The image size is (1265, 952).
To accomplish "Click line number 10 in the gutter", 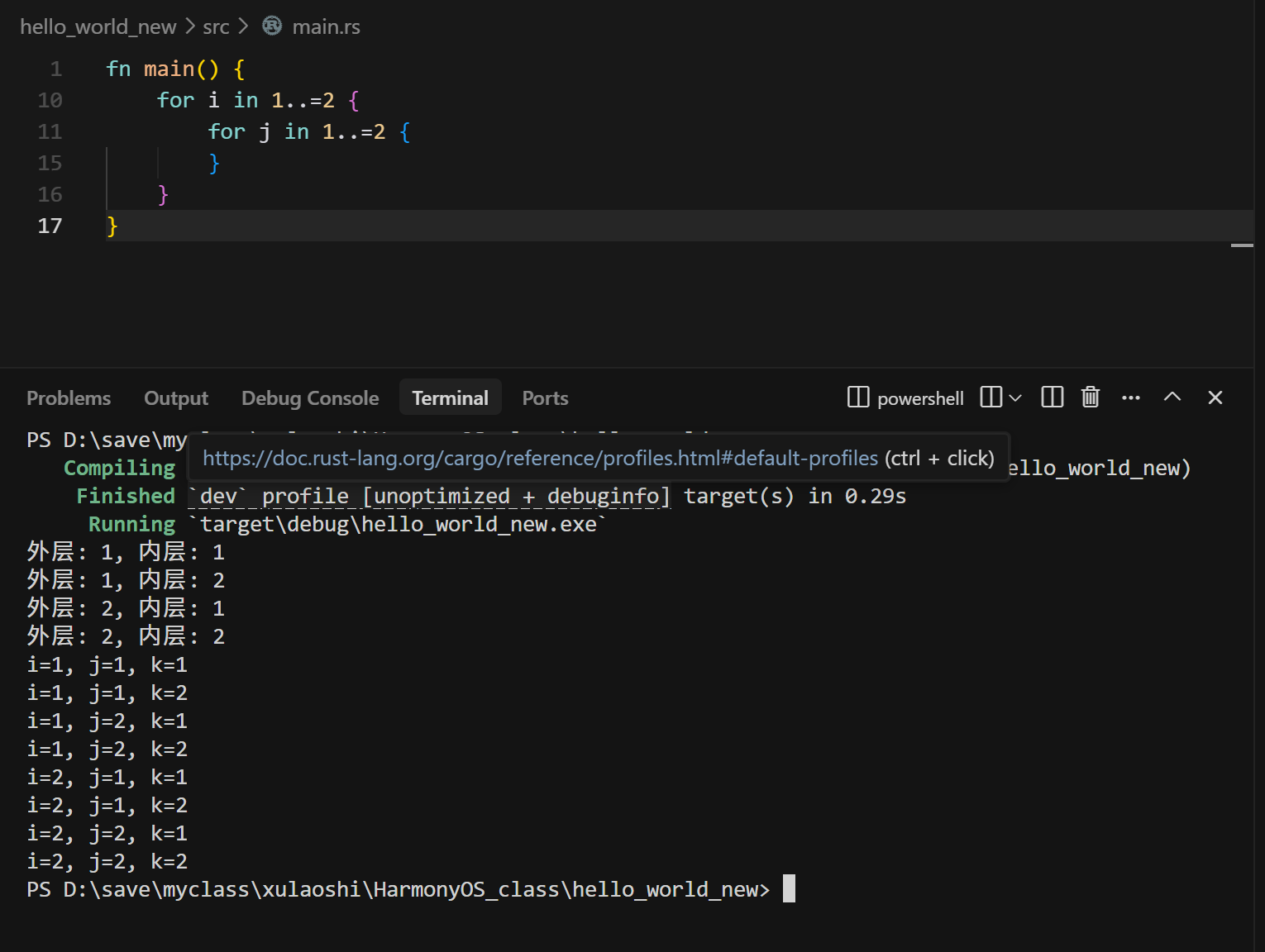I will tap(50, 100).
